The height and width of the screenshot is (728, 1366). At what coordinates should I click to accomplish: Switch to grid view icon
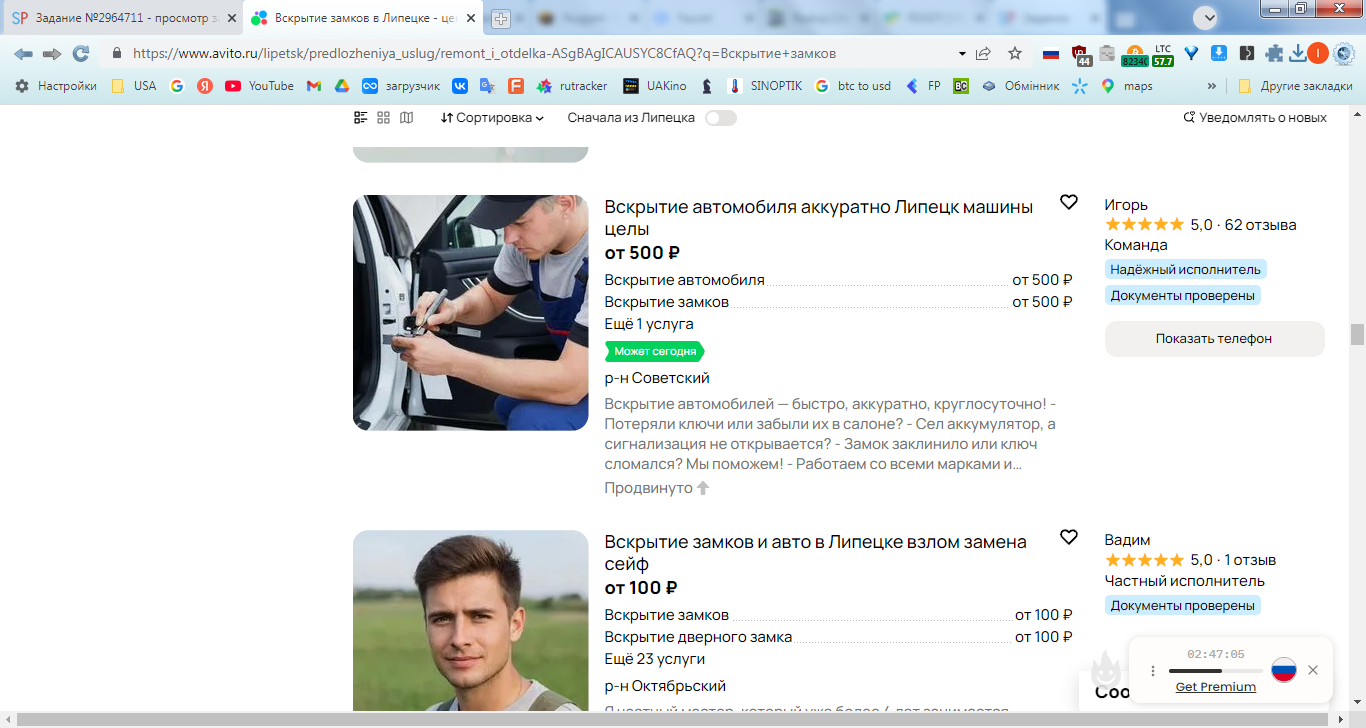coord(383,118)
